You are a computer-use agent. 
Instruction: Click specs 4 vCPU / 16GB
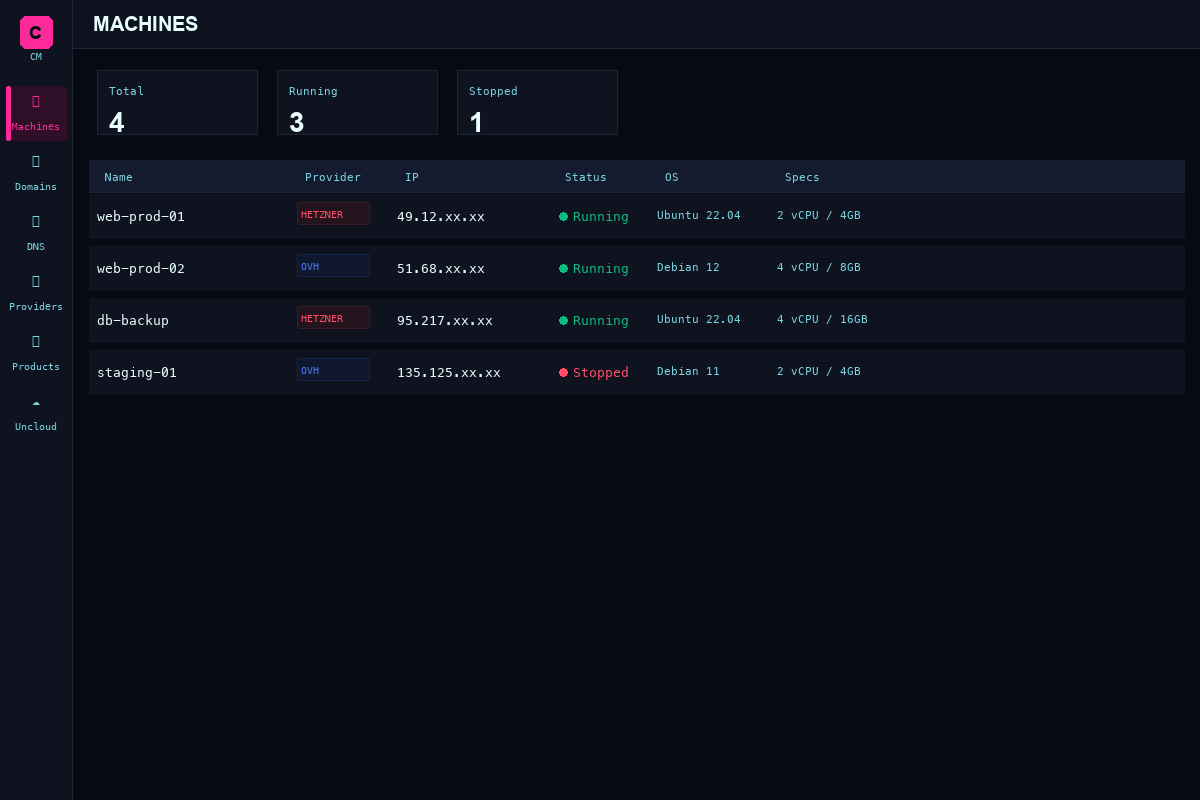coord(822,319)
